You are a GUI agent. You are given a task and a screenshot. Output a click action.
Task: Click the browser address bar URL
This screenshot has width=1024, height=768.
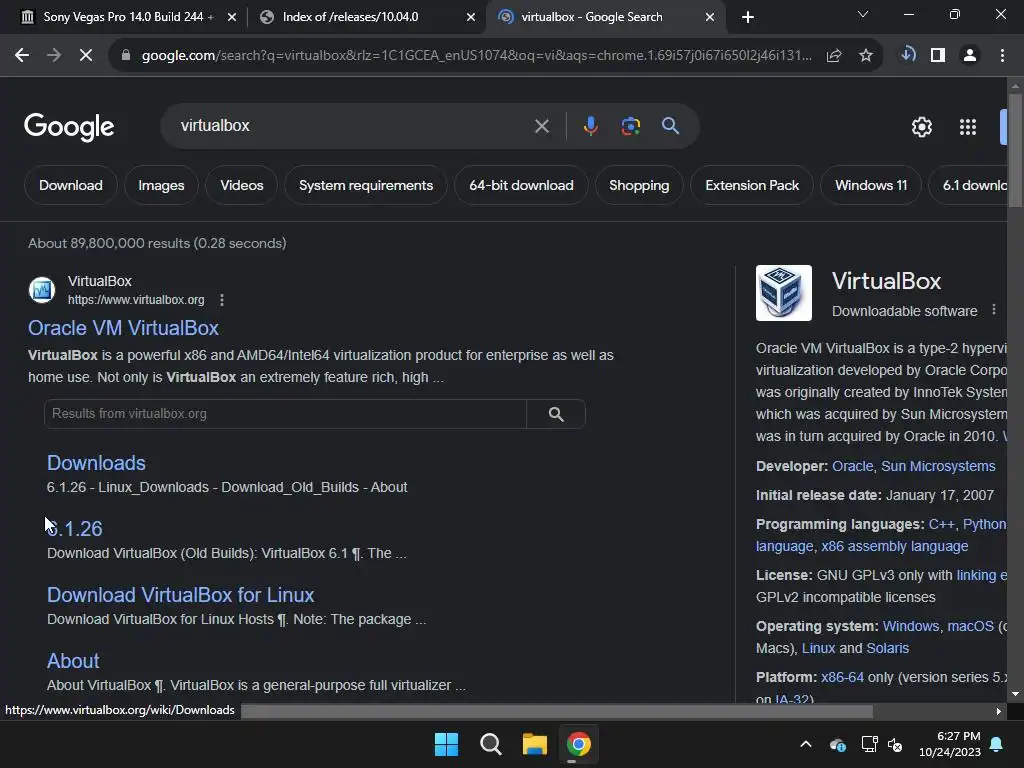point(477,56)
